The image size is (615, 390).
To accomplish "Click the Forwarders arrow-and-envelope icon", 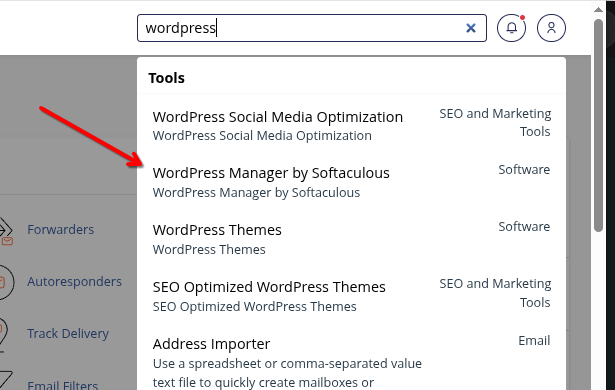I will [6, 231].
